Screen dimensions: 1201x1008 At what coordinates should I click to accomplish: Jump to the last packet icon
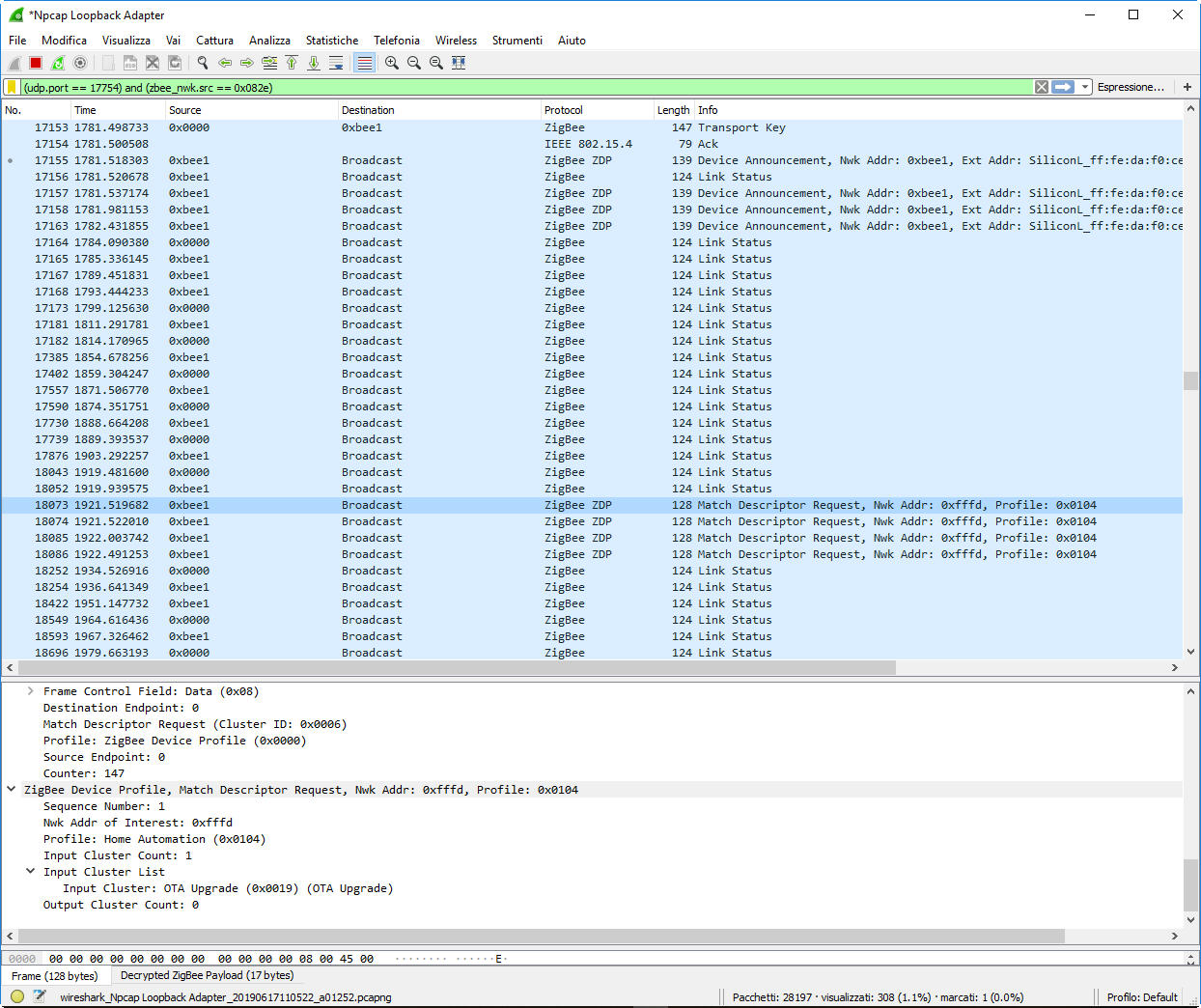[x=314, y=63]
